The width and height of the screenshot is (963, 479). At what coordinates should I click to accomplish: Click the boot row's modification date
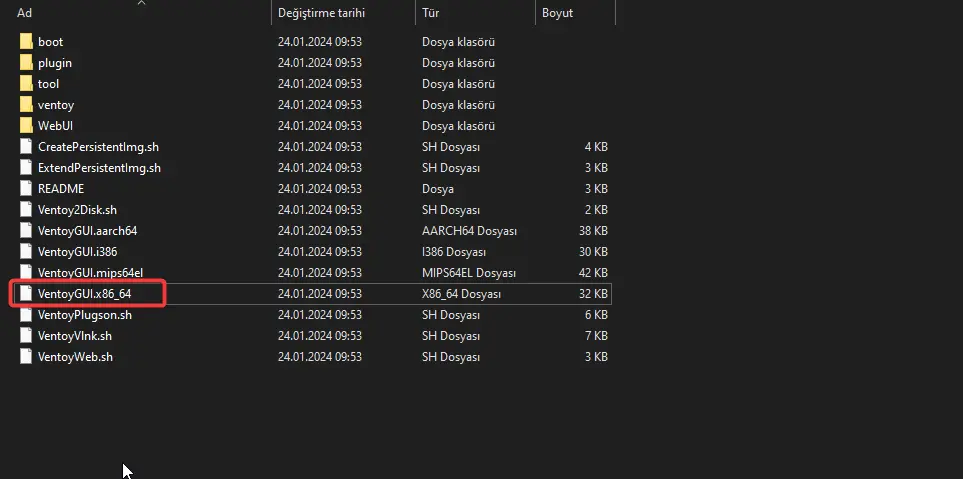coord(319,42)
